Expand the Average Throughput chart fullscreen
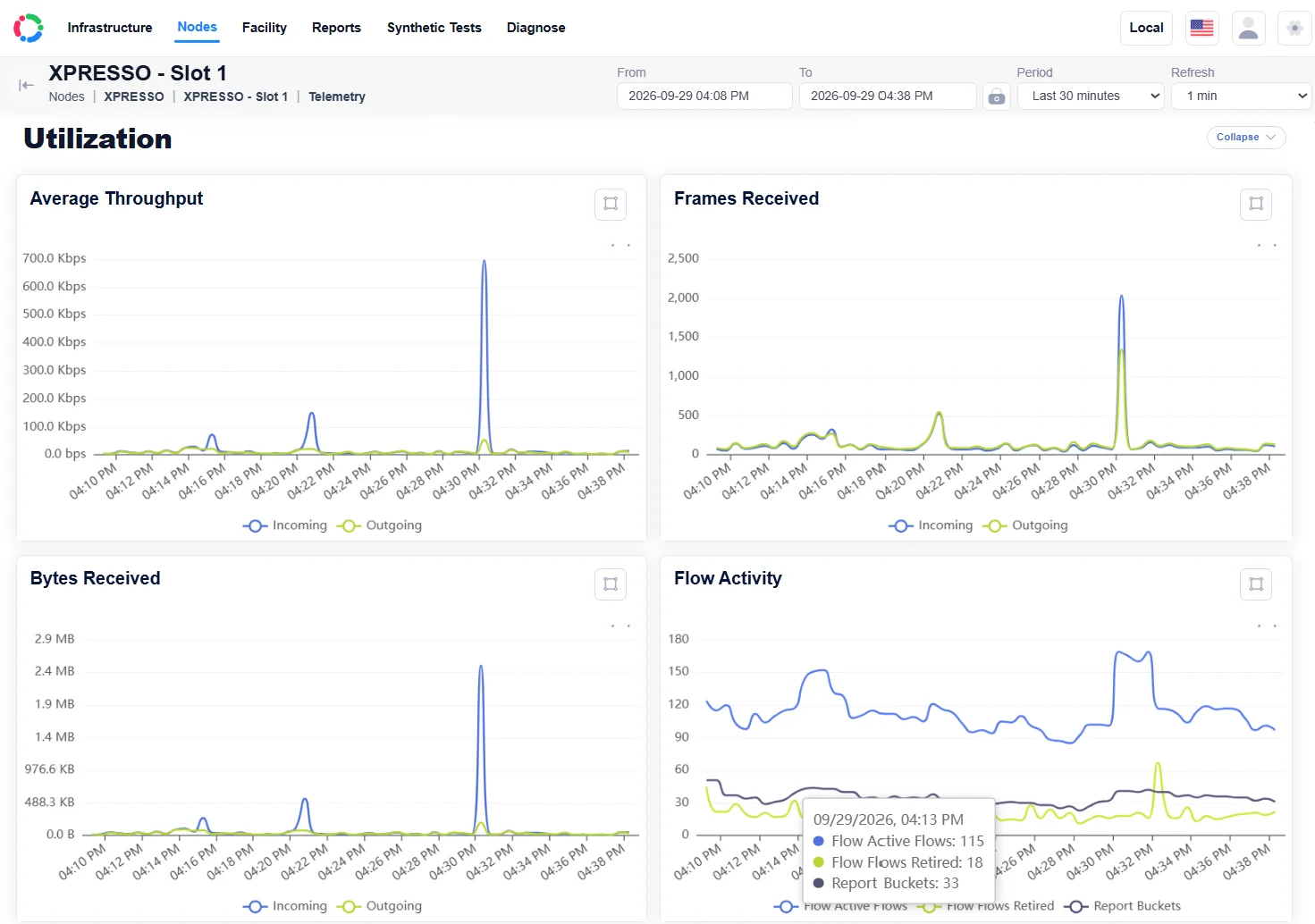This screenshot has height=924, width=1315. [x=611, y=204]
